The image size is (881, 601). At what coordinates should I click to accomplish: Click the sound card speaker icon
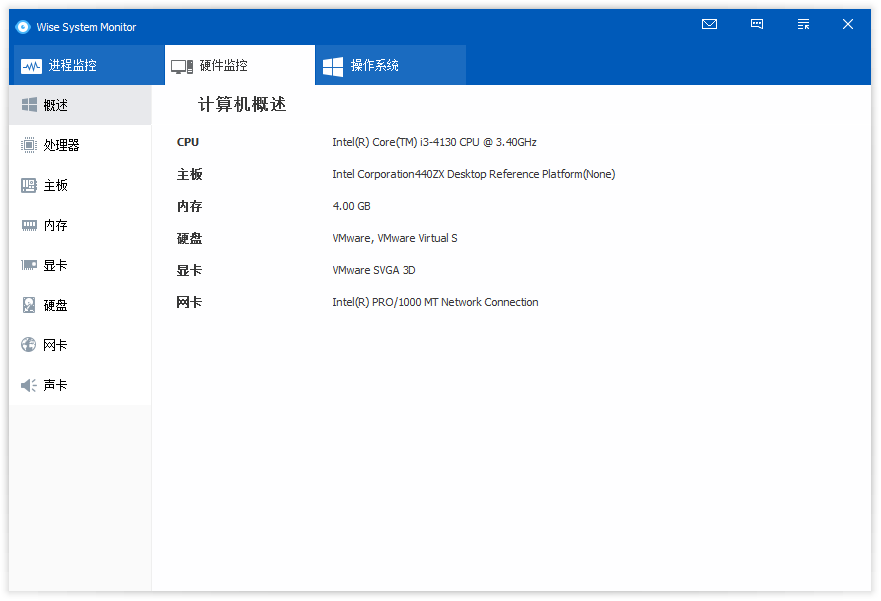click(29, 385)
